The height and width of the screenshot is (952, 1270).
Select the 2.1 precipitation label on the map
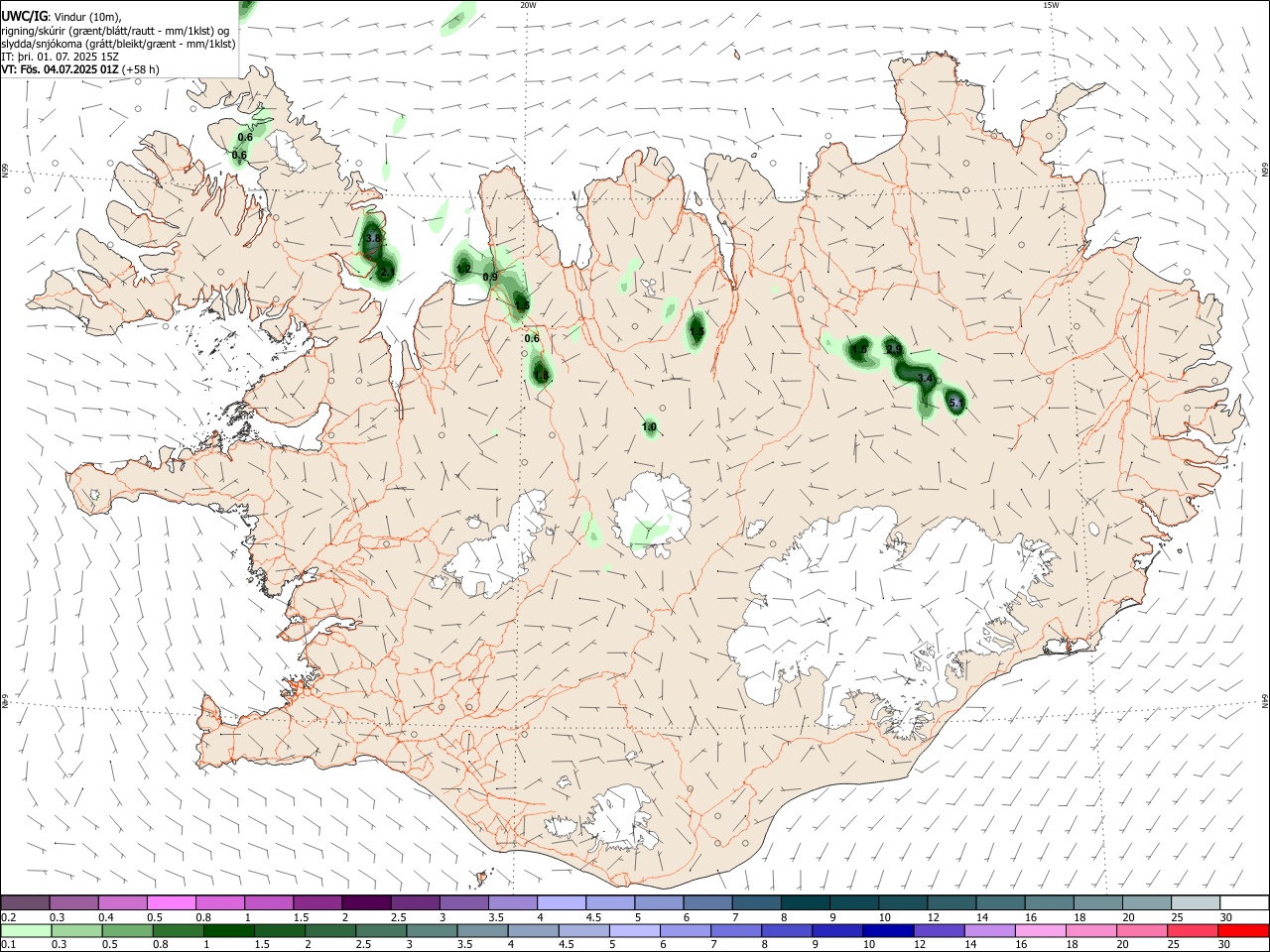388,271
